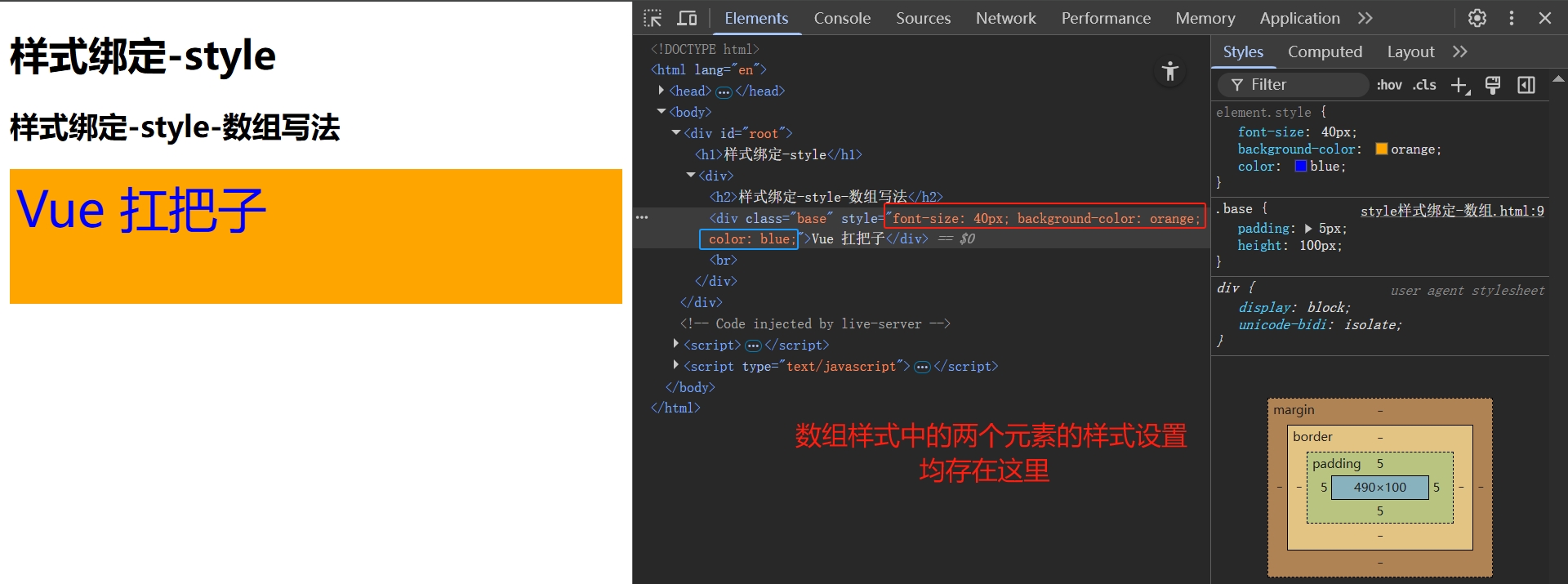Select the DOCTYPE html line
This screenshot has height=584, width=1568.
pyautogui.click(x=705, y=49)
